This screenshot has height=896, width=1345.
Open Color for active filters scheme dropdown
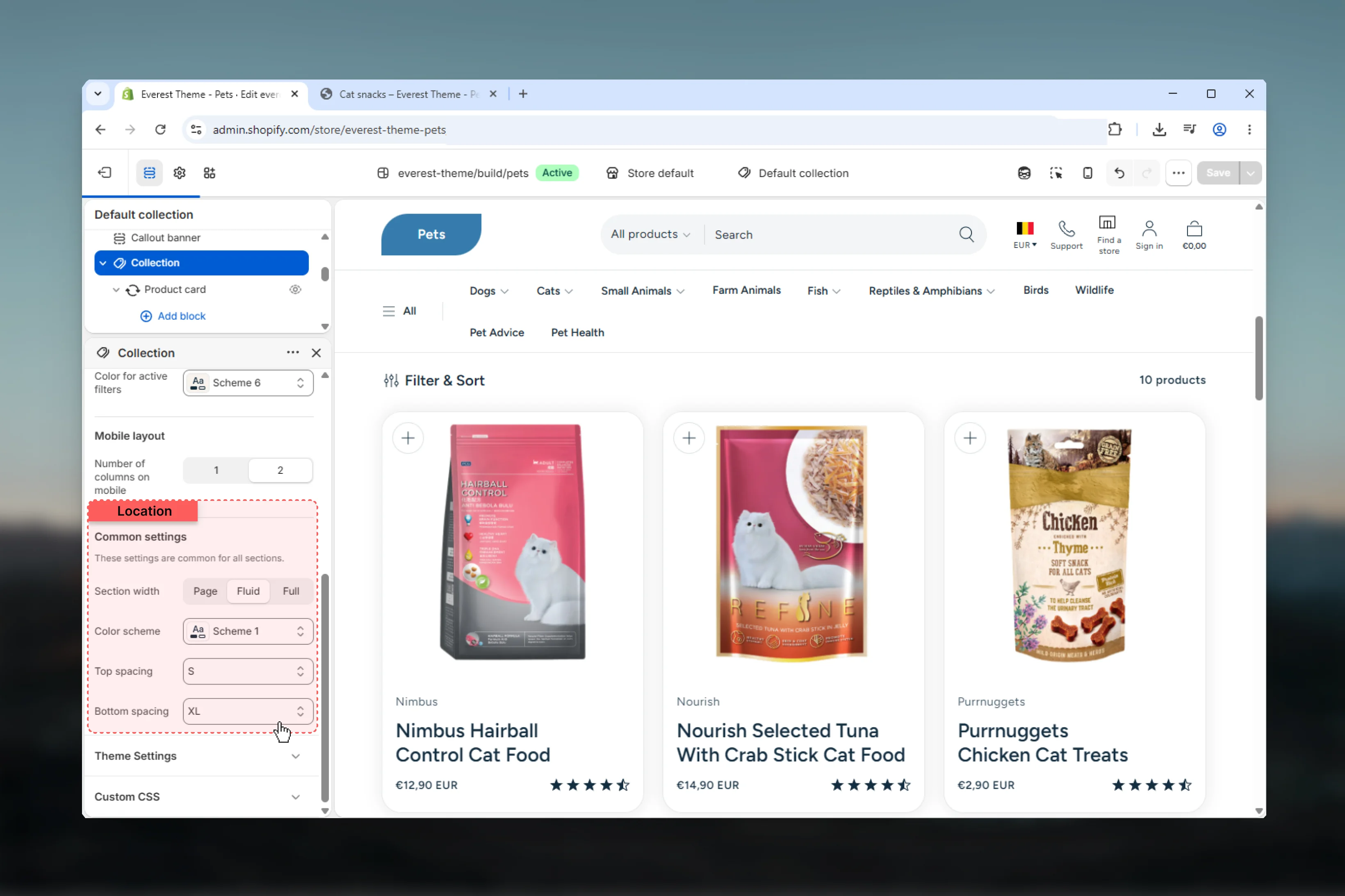coord(248,382)
